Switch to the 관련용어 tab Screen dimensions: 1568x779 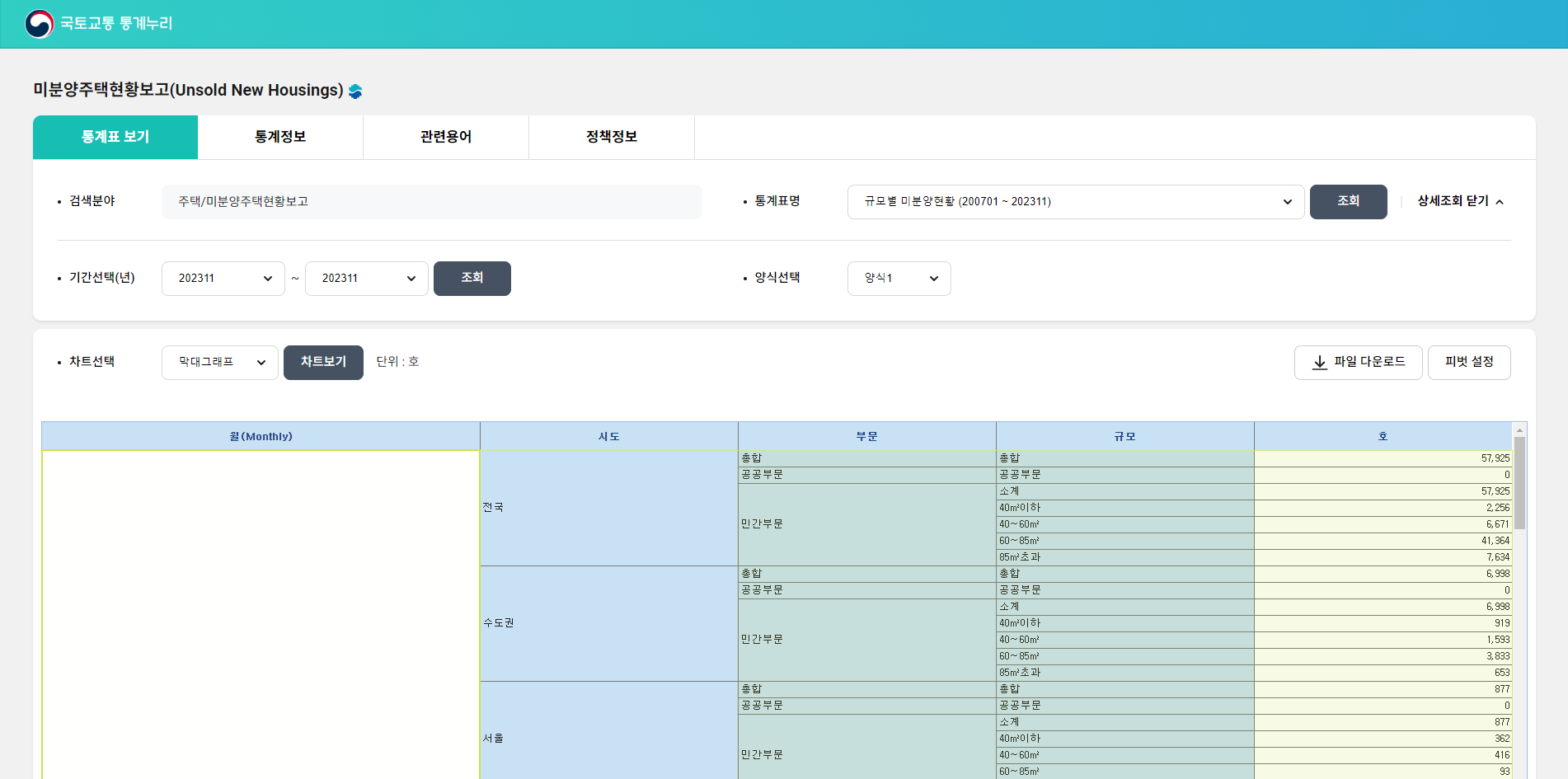[x=445, y=137]
